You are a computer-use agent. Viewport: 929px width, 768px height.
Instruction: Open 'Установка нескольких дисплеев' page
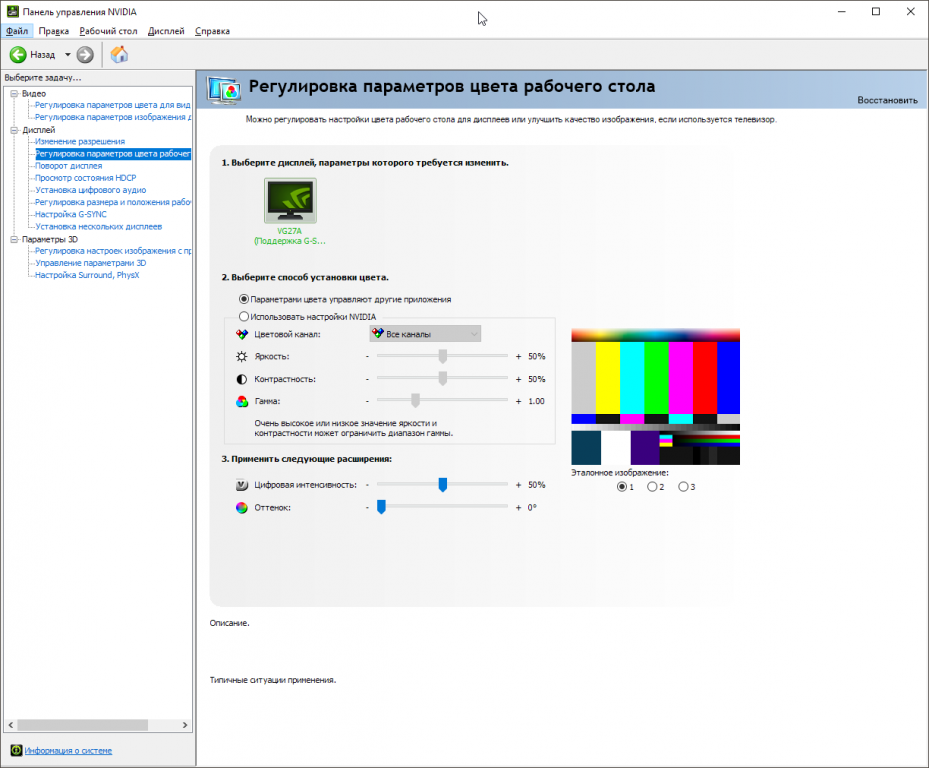point(98,226)
